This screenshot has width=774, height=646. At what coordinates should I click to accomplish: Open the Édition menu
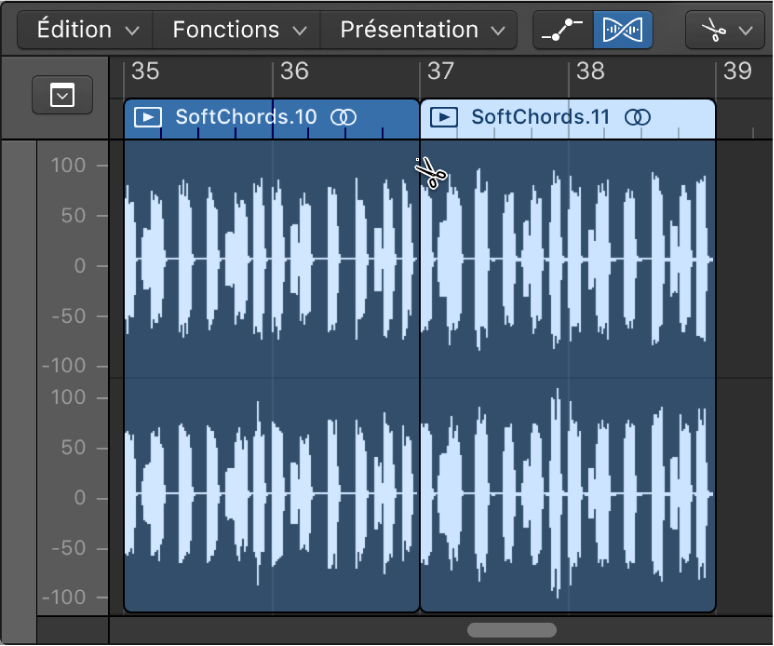point(87,30)
